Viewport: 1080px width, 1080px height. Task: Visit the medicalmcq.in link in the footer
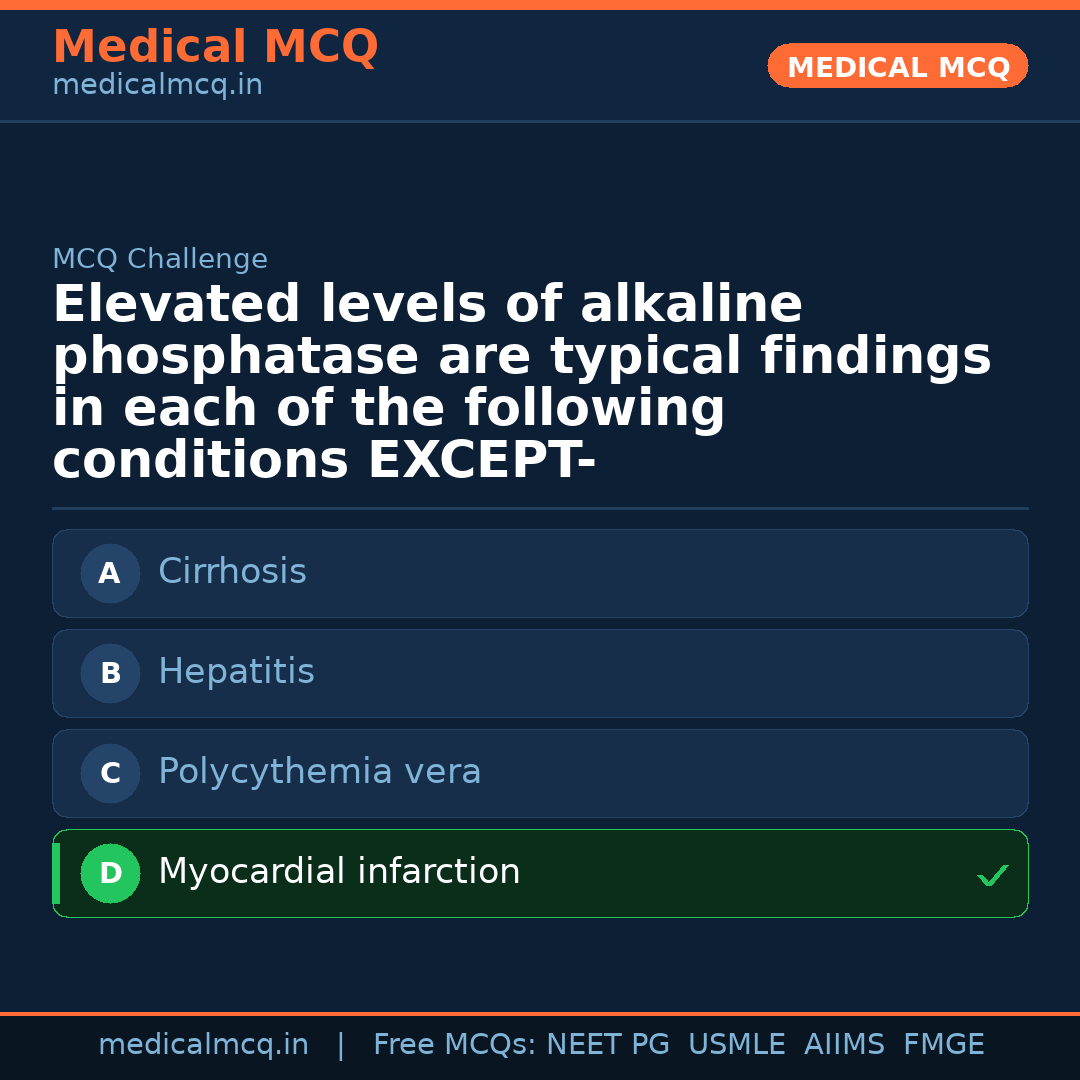[x=203, y=1045]
